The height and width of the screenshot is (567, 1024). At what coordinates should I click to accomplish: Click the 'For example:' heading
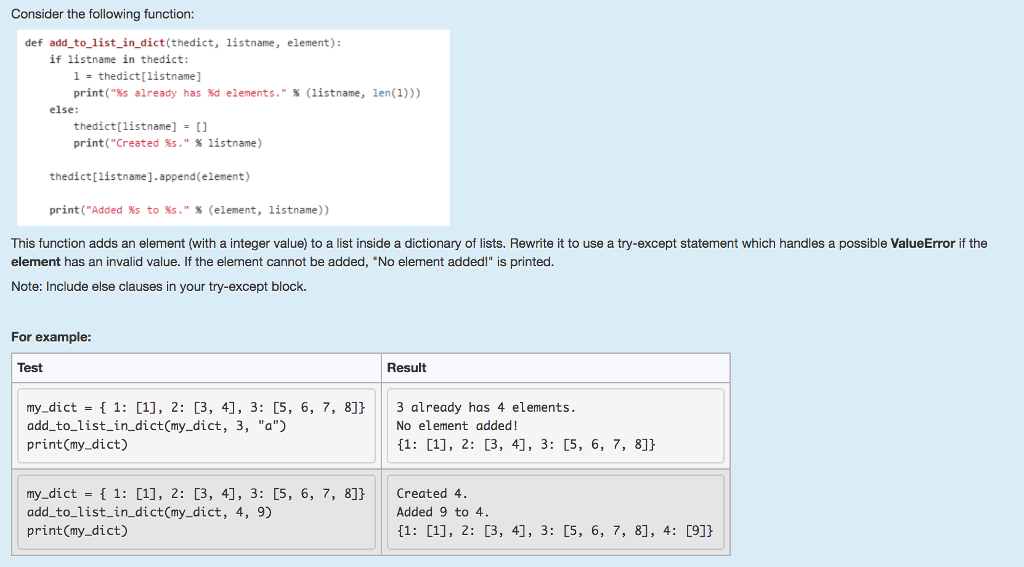pos(51,337)
